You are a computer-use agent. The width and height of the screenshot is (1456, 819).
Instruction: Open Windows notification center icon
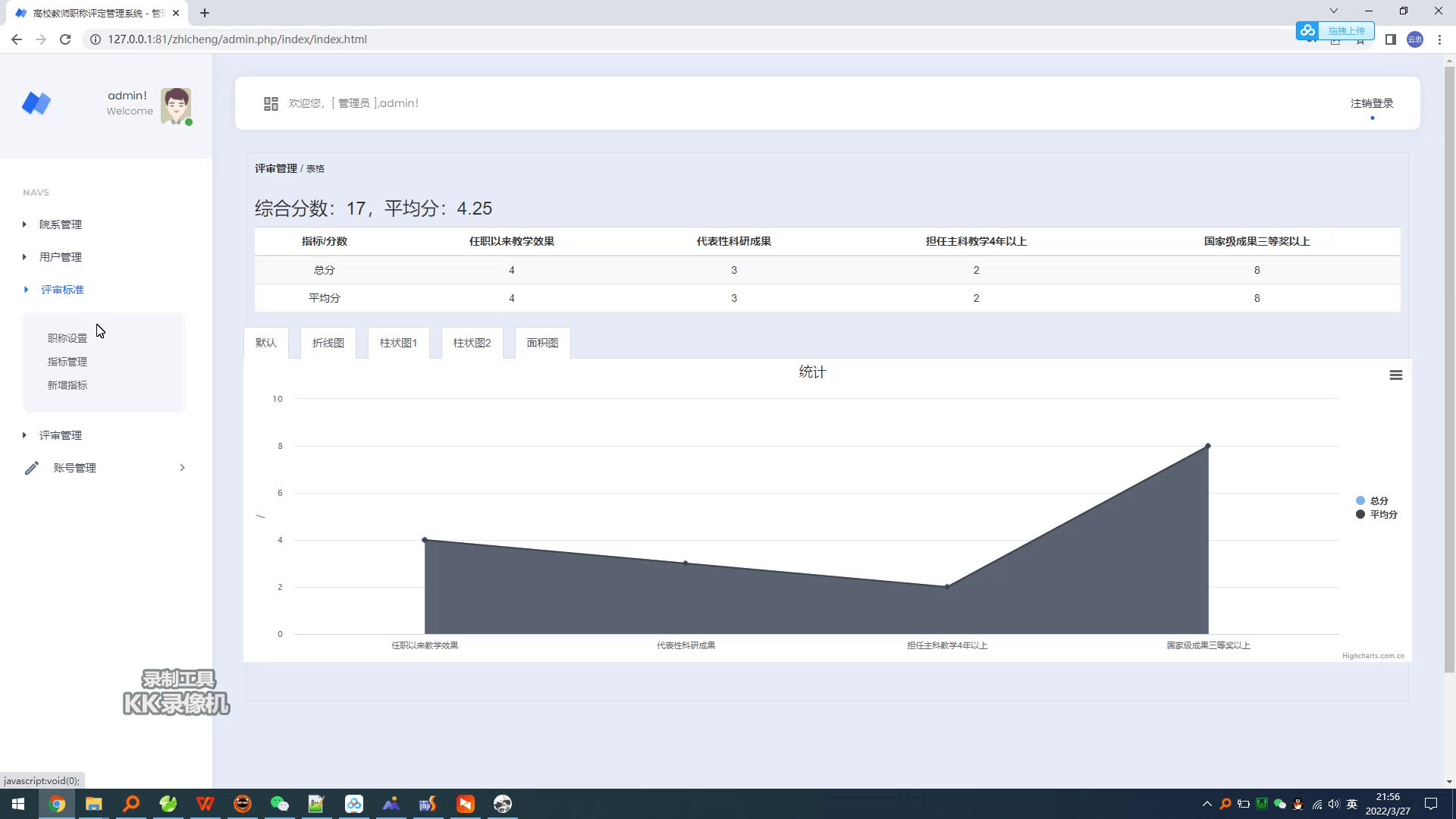click(x=1431, y=804)
